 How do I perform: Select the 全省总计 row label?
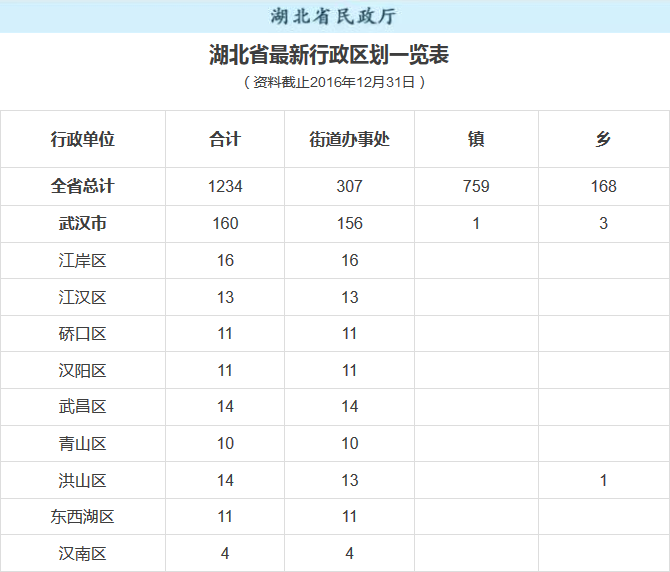pyautogui.click(x=82, y=186)
